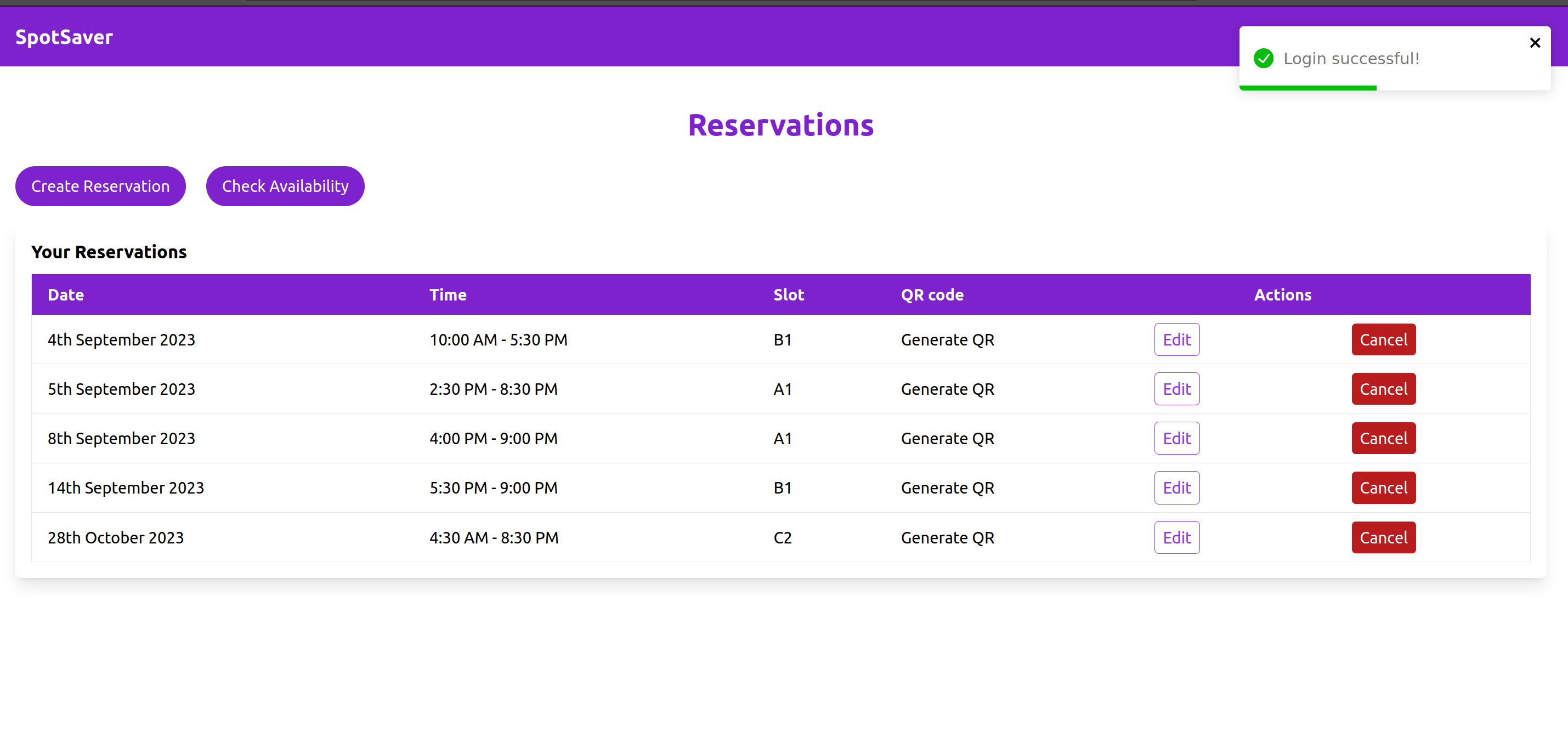
Task: Cancel the 28th October C2 reservation
Action: coord(1383,537)
